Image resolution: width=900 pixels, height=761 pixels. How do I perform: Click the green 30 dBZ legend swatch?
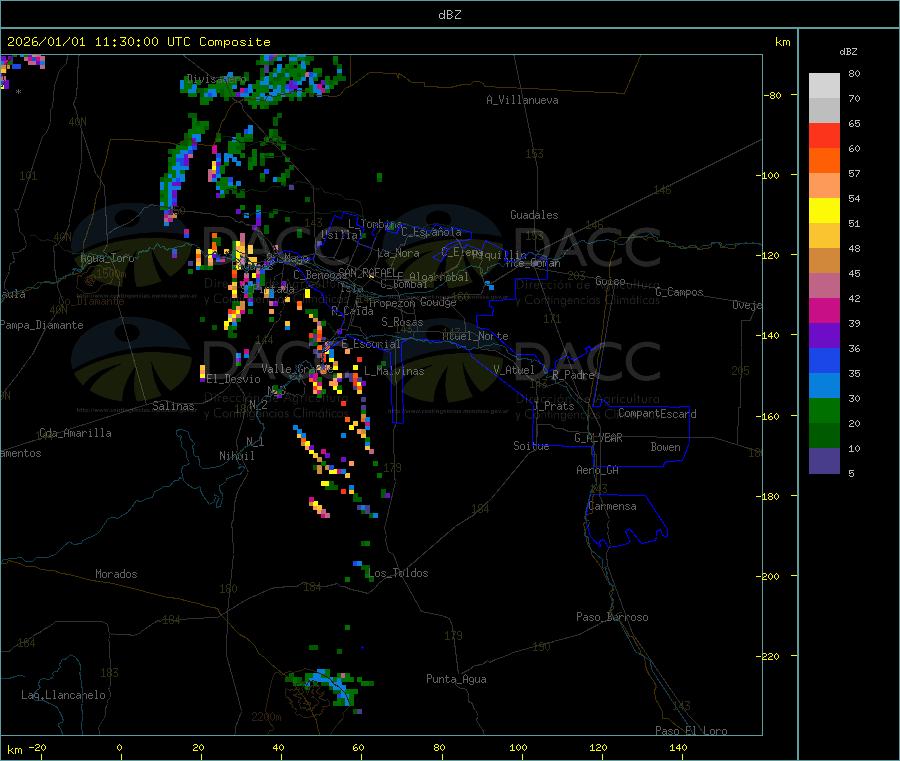tap(824, 411)
